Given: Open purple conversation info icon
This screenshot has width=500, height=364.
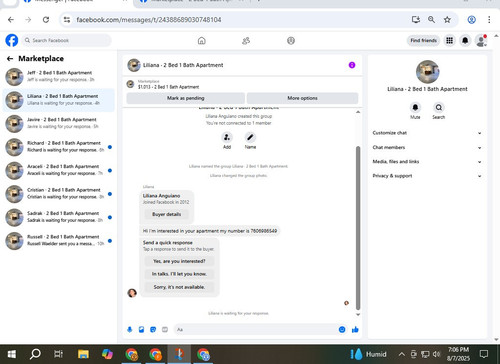Looking at the screenshot, I should coord(352,65).
